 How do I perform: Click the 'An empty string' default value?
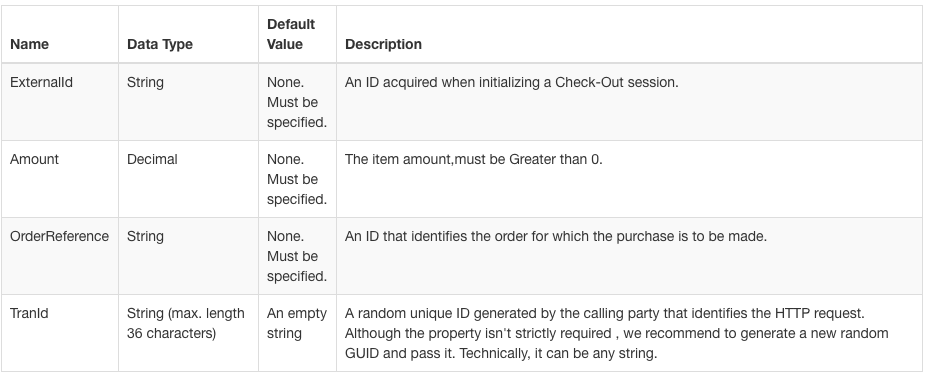point(297,323)
